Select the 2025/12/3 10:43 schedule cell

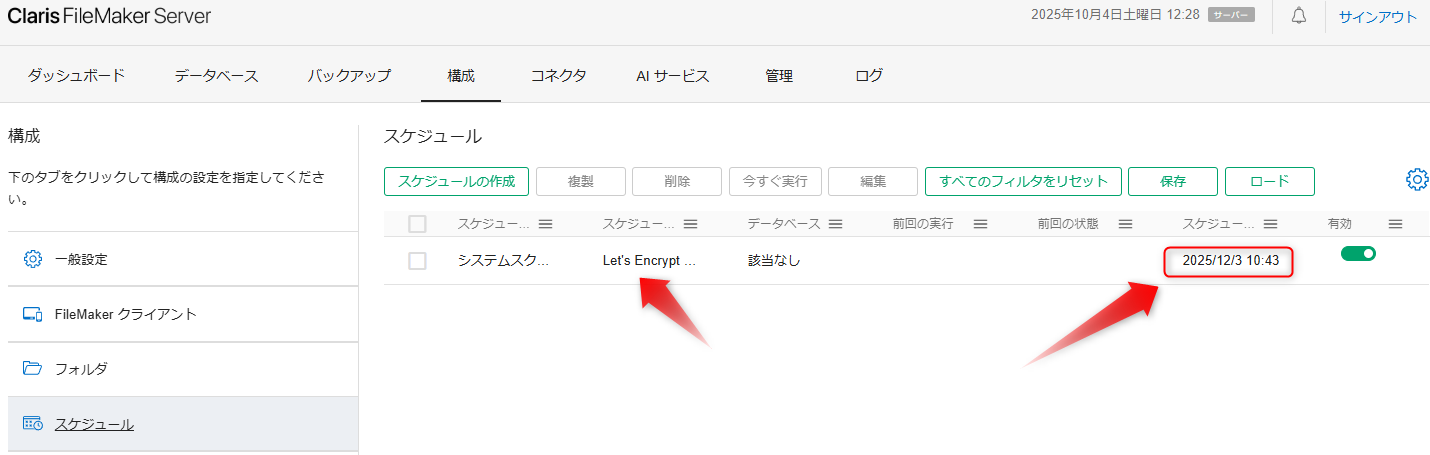[1229, 261]
